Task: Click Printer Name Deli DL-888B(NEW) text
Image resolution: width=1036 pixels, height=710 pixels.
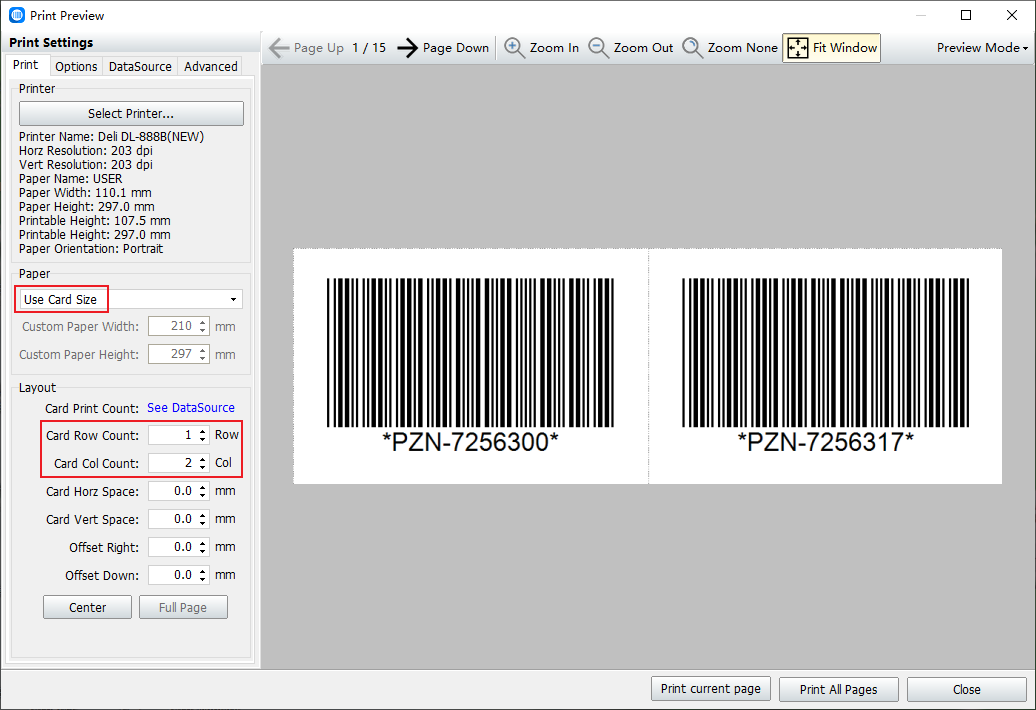Action: click(x=111, y=137)
